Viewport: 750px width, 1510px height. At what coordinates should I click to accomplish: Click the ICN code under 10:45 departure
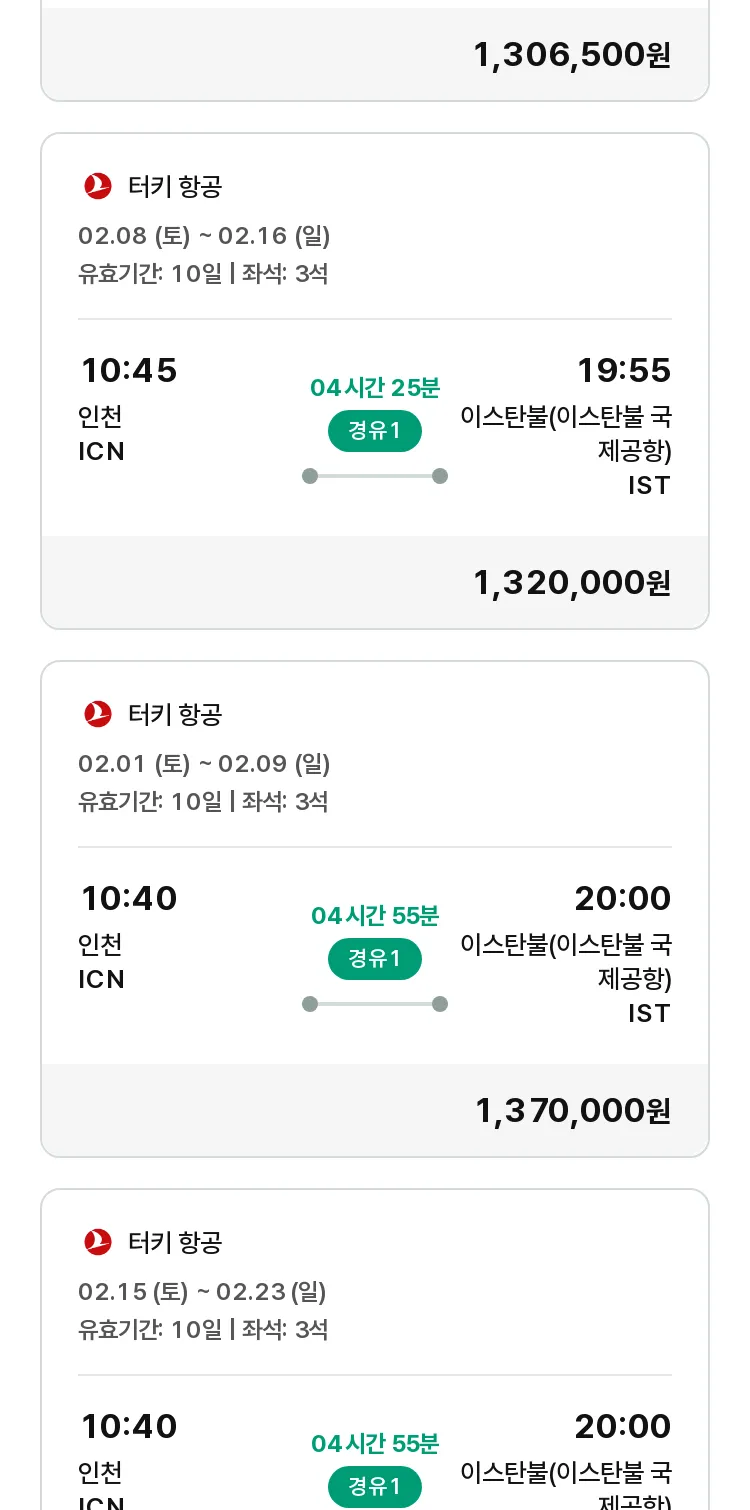click(102, 452)
